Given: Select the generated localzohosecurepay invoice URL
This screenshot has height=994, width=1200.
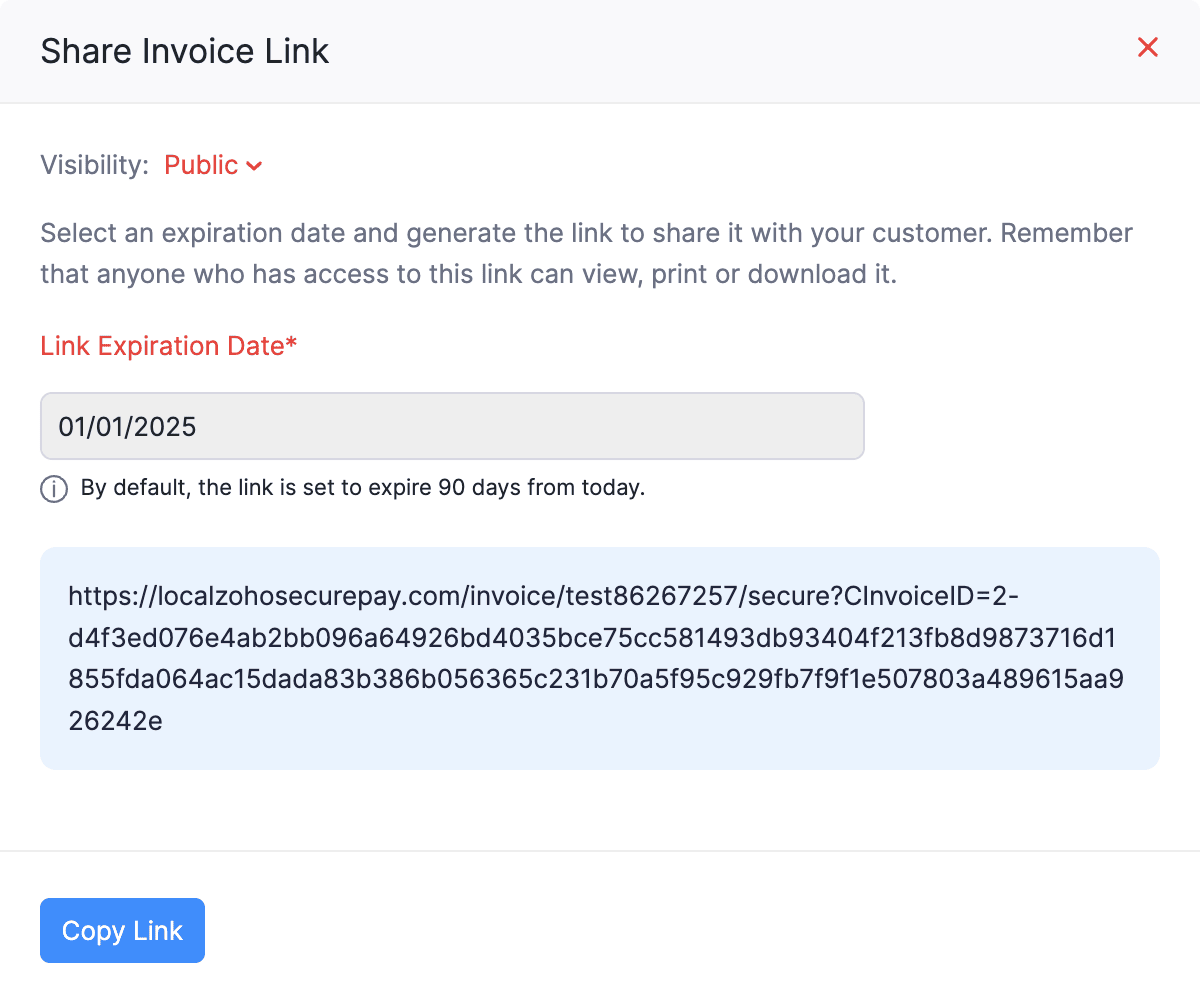Looking at the screenshot, I should tap(598, 657).
